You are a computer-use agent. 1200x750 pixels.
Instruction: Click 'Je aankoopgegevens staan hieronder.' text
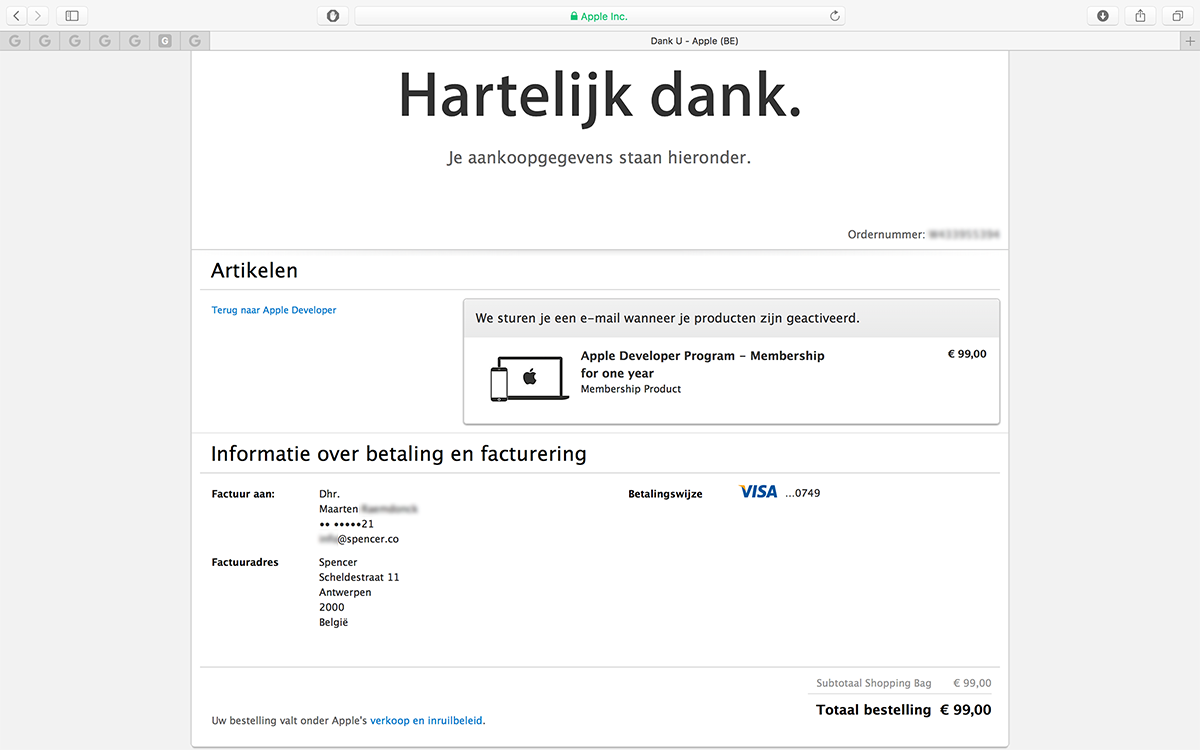pyautogui.click(x=599, y=158)
